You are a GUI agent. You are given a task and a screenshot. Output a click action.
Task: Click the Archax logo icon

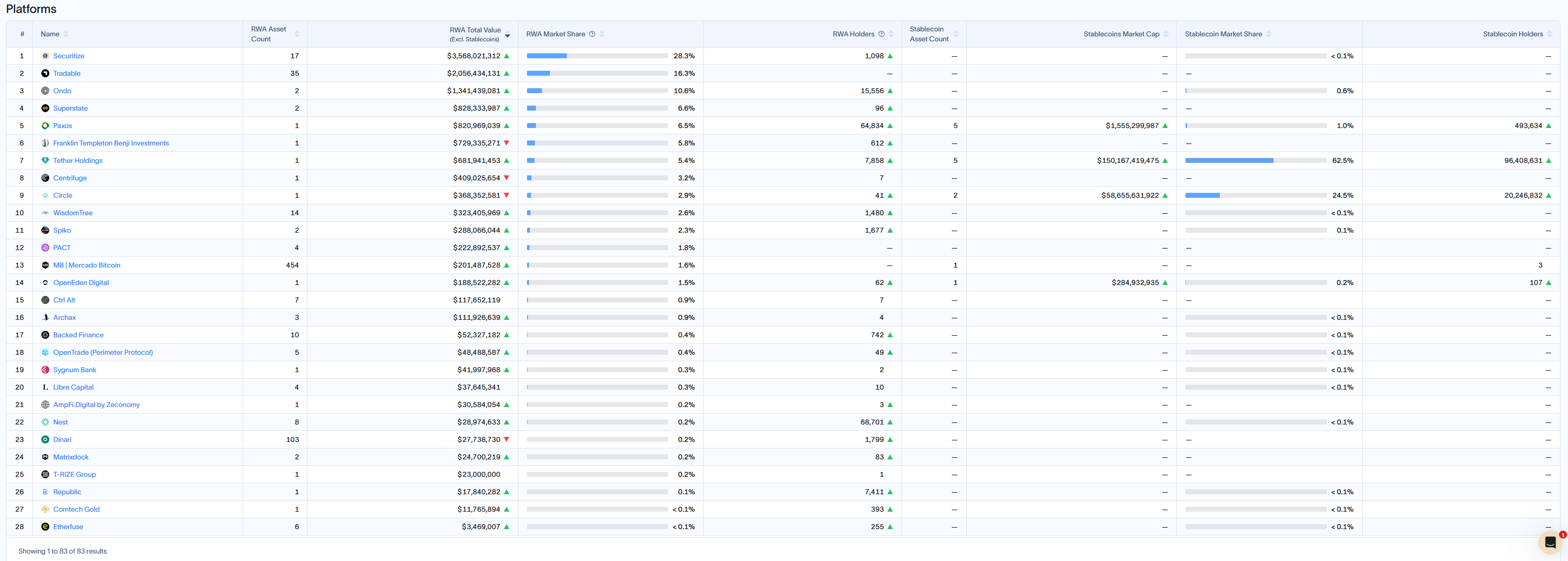pos(45,318)
